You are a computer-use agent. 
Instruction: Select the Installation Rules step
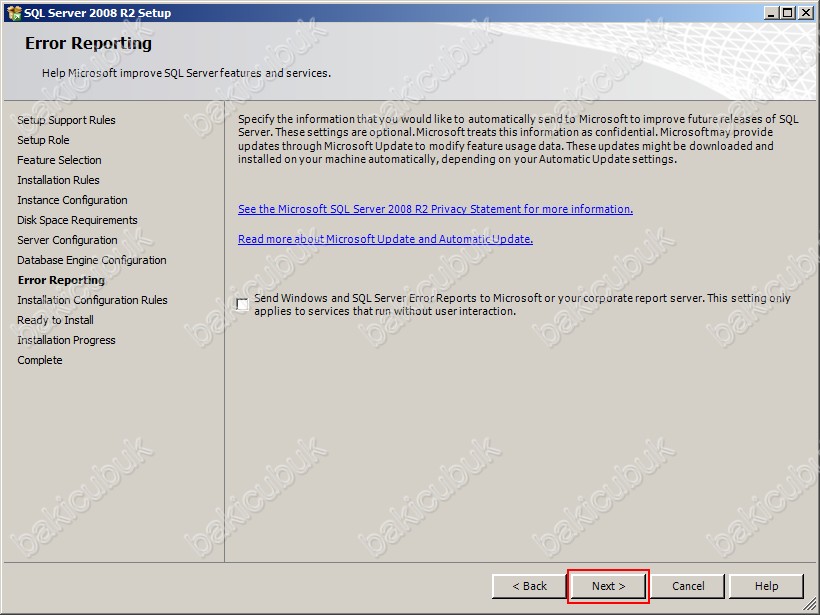[x=58, y=180]
